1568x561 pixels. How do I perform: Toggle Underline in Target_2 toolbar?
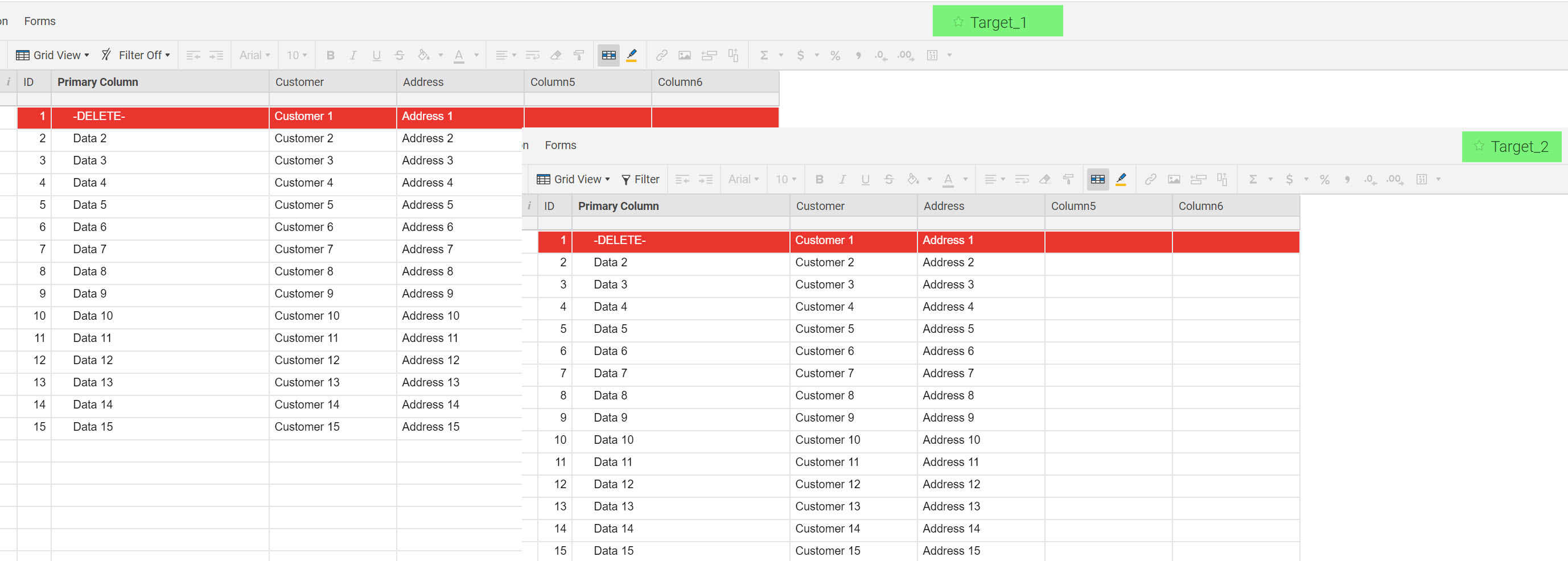click(866, 179)
